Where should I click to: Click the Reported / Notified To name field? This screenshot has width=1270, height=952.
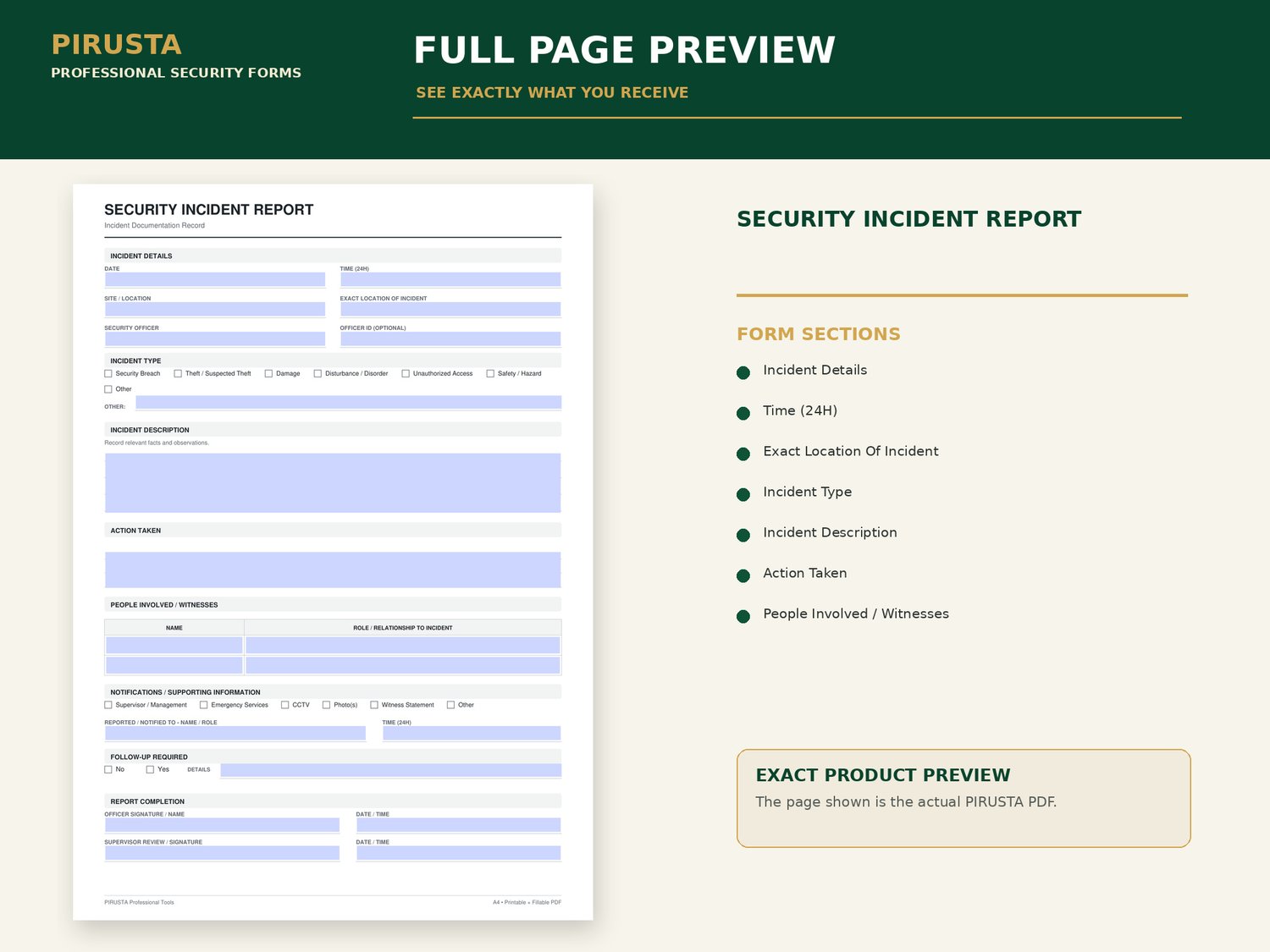pos(235,734)
